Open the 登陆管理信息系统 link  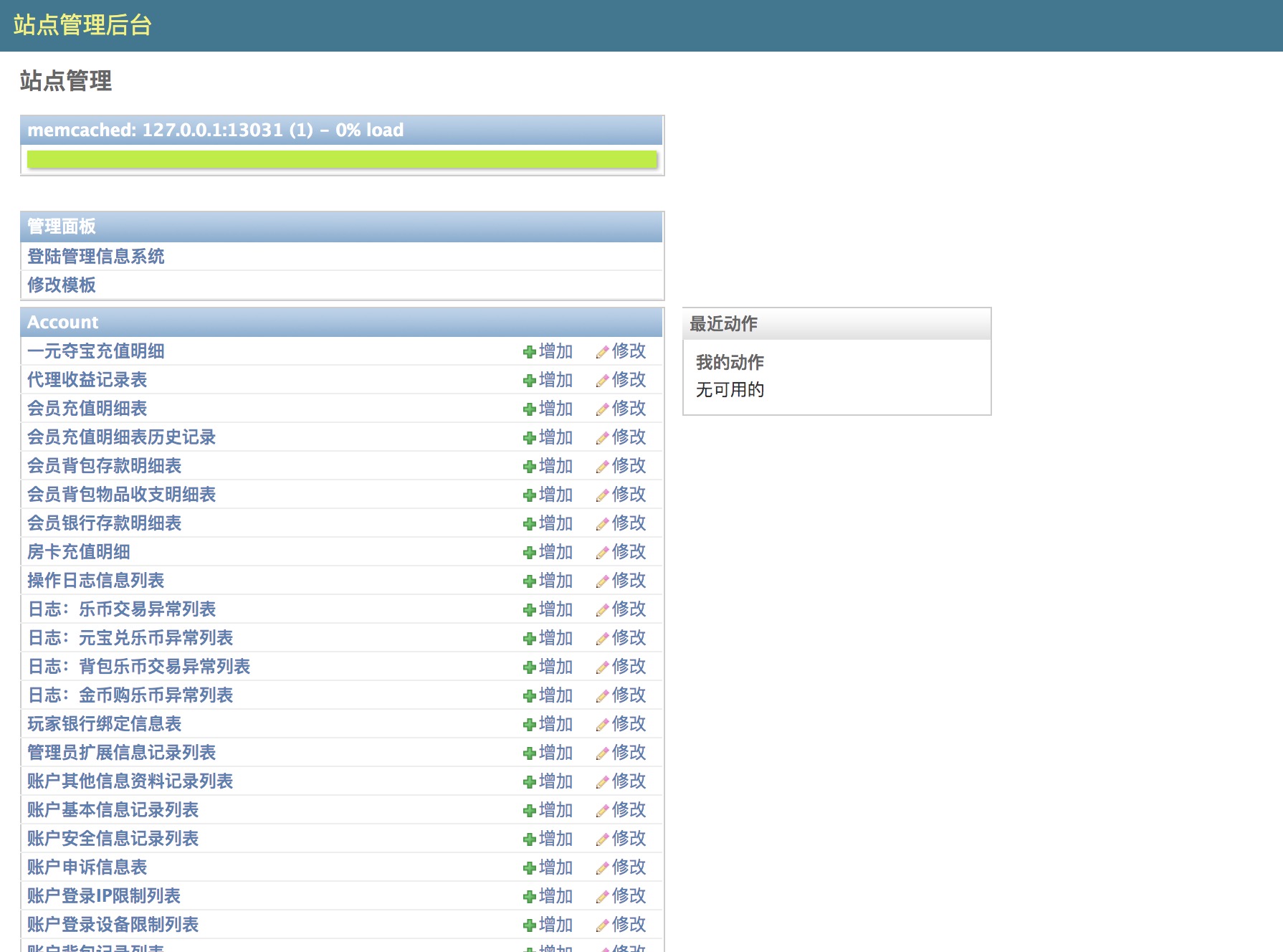(95, 257)
